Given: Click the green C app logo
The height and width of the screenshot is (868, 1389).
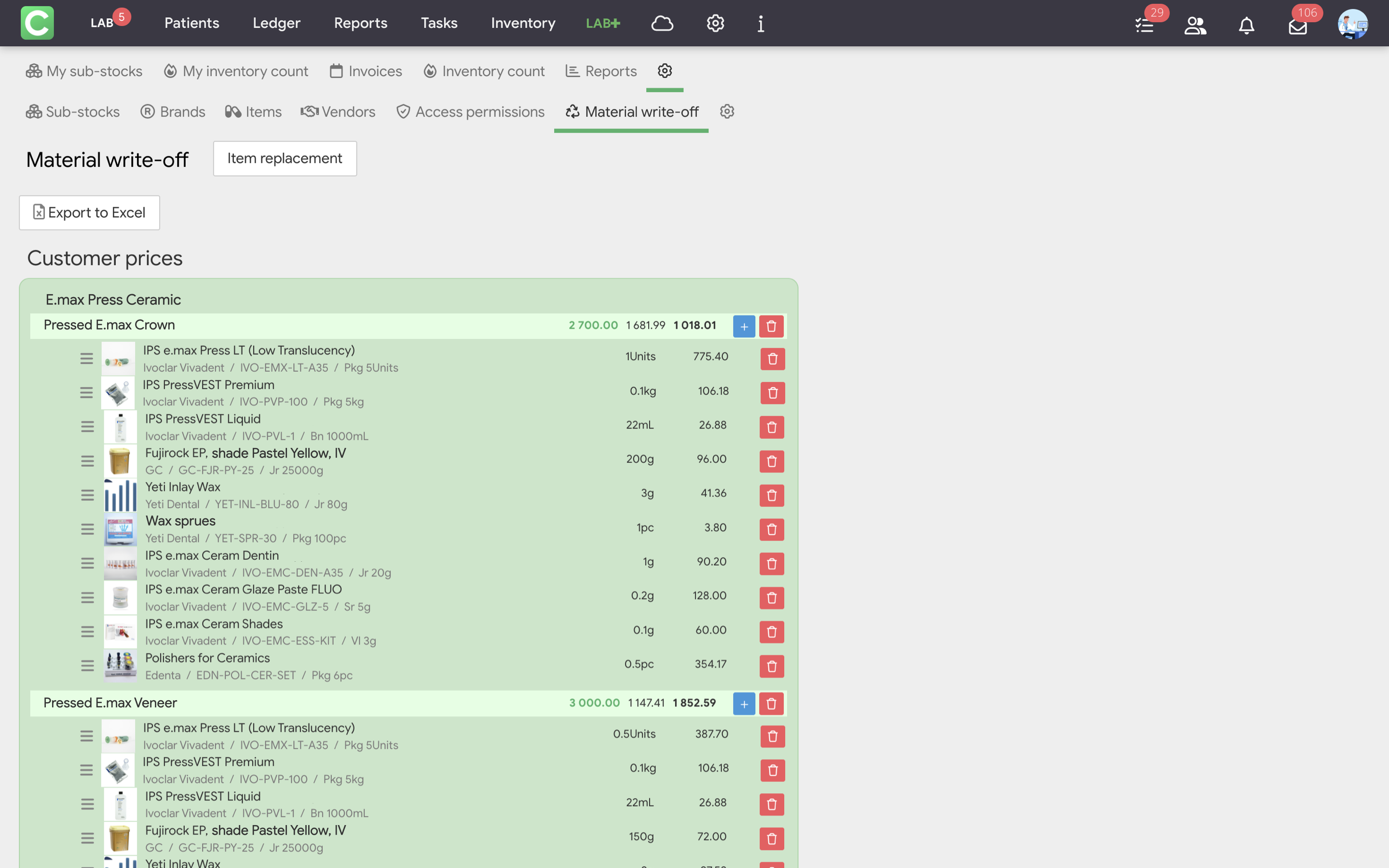Looking at the screenshot, I should [x=37, y=23].
